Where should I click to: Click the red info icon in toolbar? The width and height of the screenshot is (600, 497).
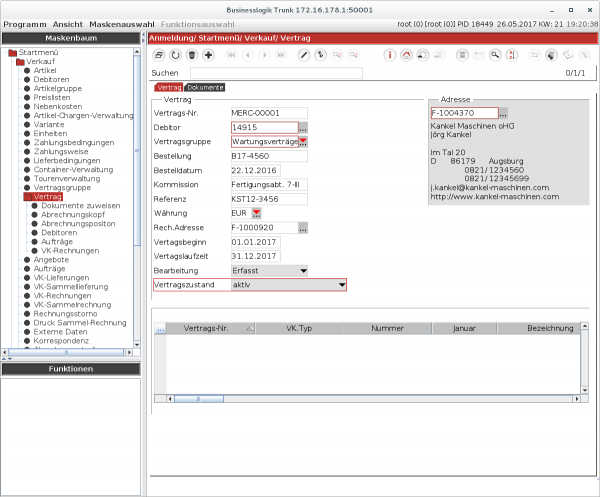coord(391,54)
